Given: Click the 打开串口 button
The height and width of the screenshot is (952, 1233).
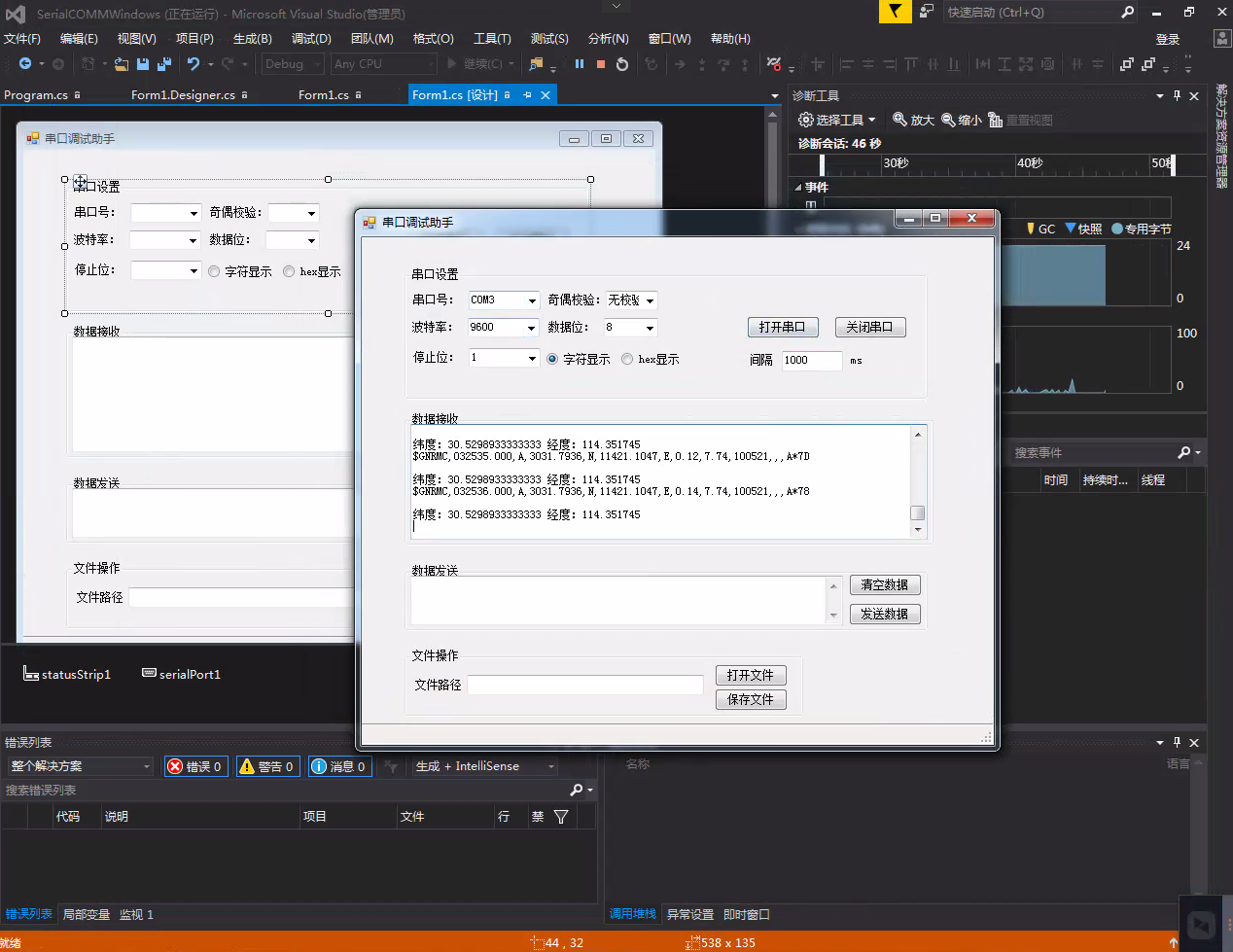Looking at the screenshot, I should pyautogui.click(x=783, y=327).
